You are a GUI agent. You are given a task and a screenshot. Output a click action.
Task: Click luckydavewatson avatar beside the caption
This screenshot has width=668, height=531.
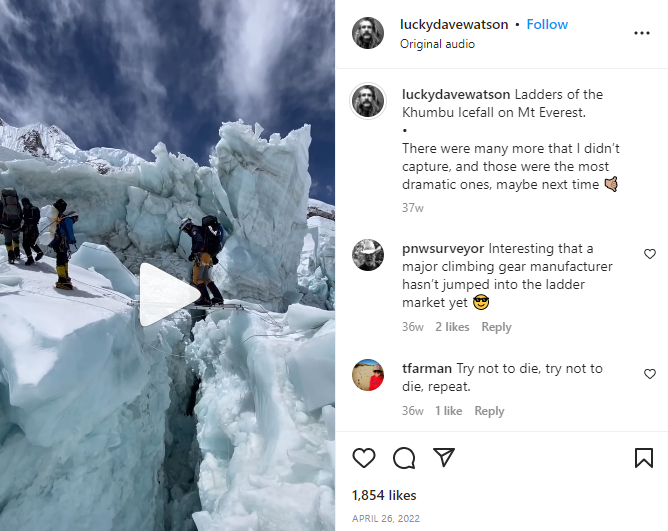368,101
